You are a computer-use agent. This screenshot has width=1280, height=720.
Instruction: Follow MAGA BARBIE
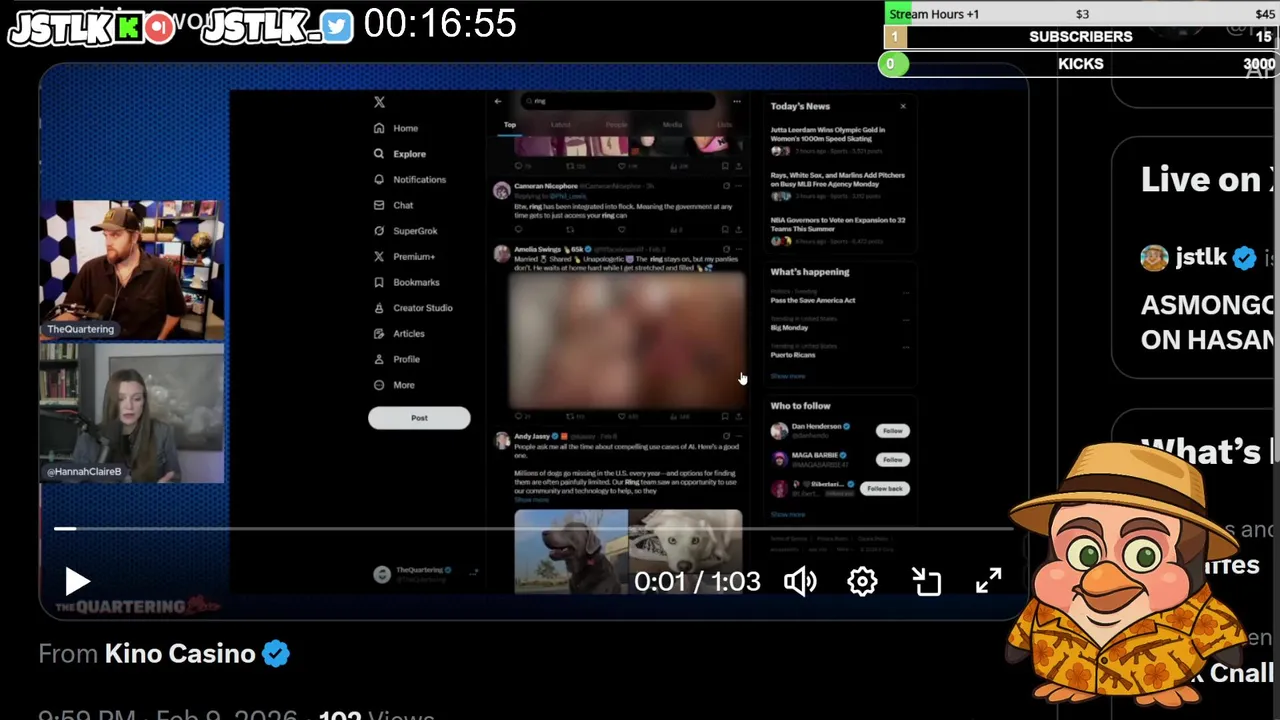(x=892, y=460)
